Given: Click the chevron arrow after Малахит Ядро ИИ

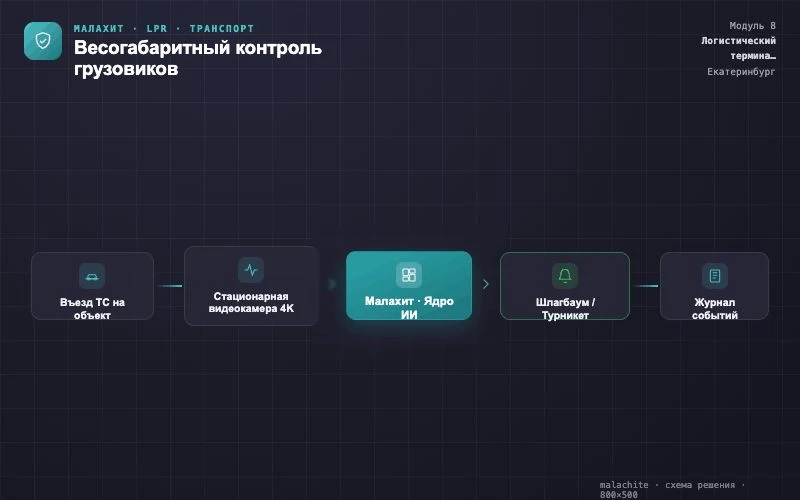Looking at the screenshot, I should click(486, 284).
